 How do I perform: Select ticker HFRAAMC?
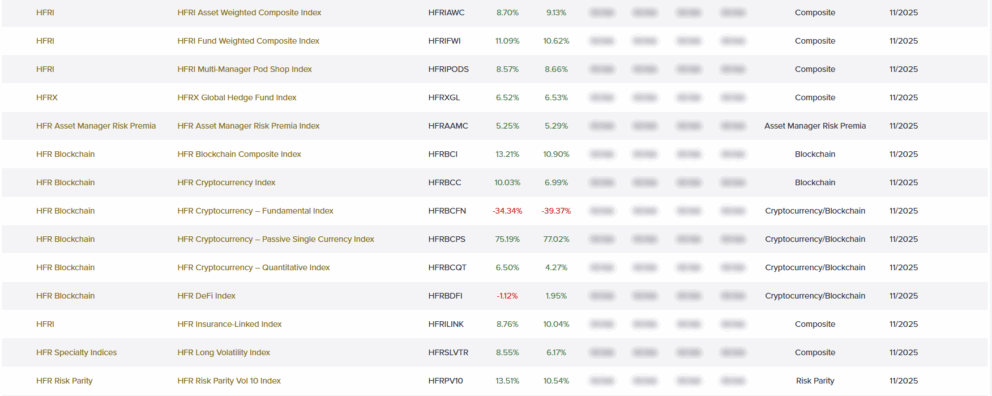[448, 126]
